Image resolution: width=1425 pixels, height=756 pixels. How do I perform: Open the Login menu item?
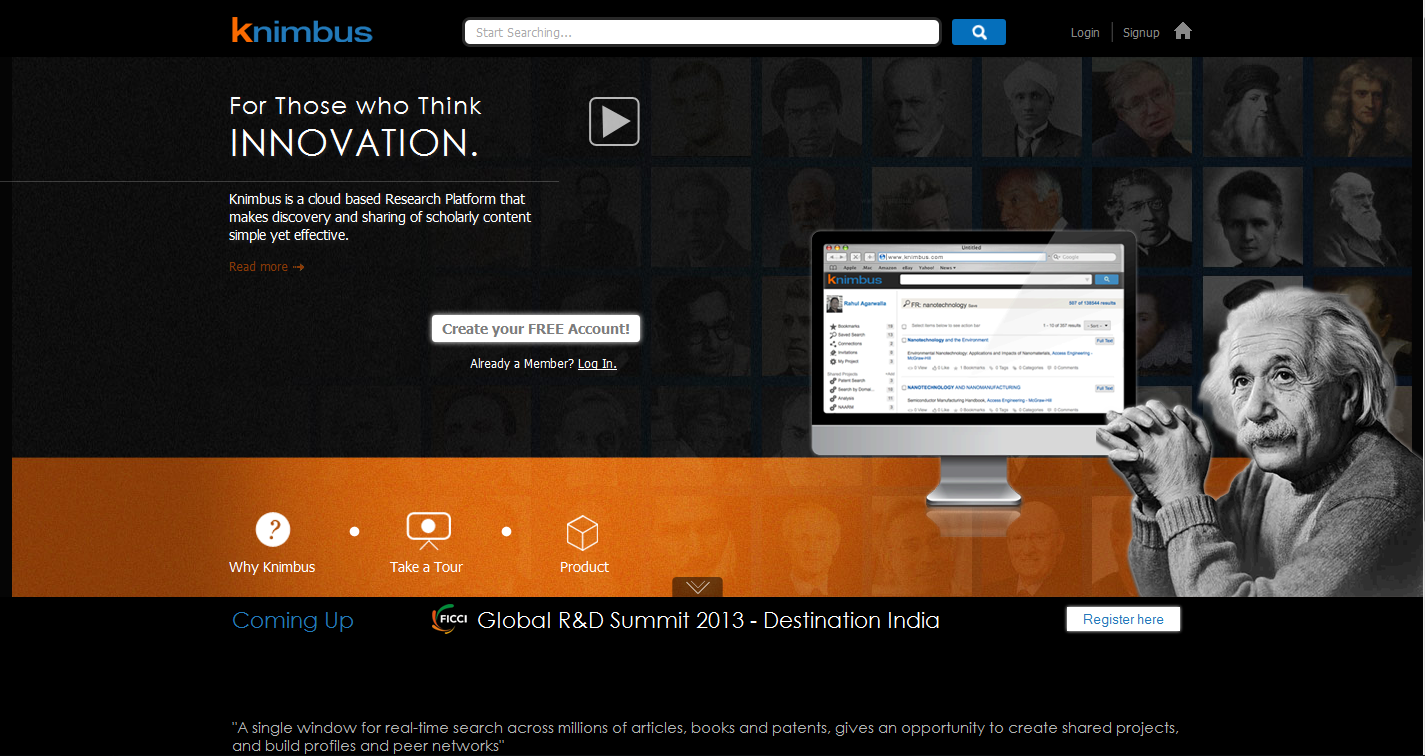point(1085,32)
